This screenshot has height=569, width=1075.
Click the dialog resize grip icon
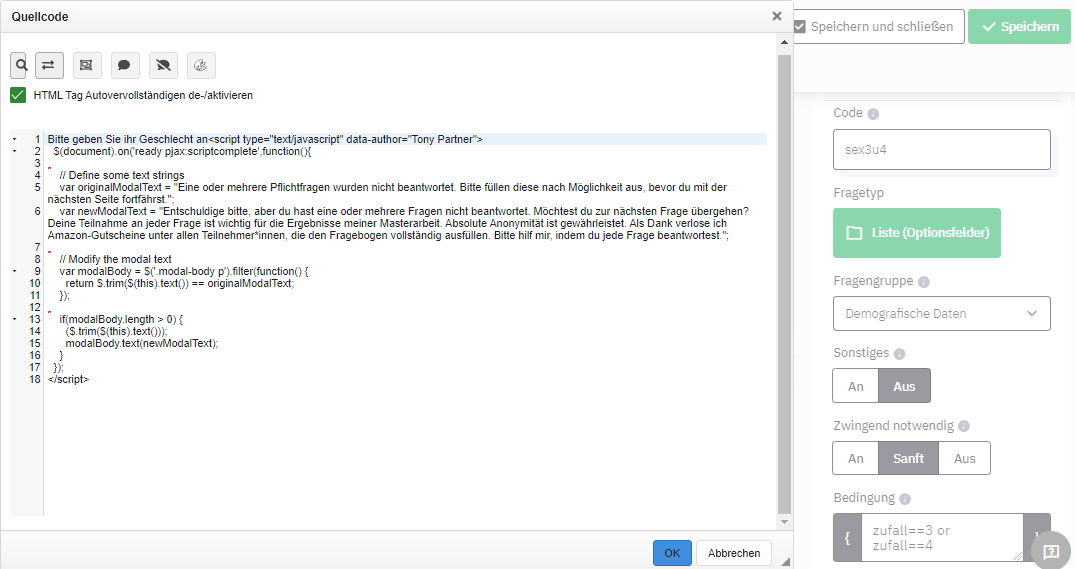tap(785, 561)
